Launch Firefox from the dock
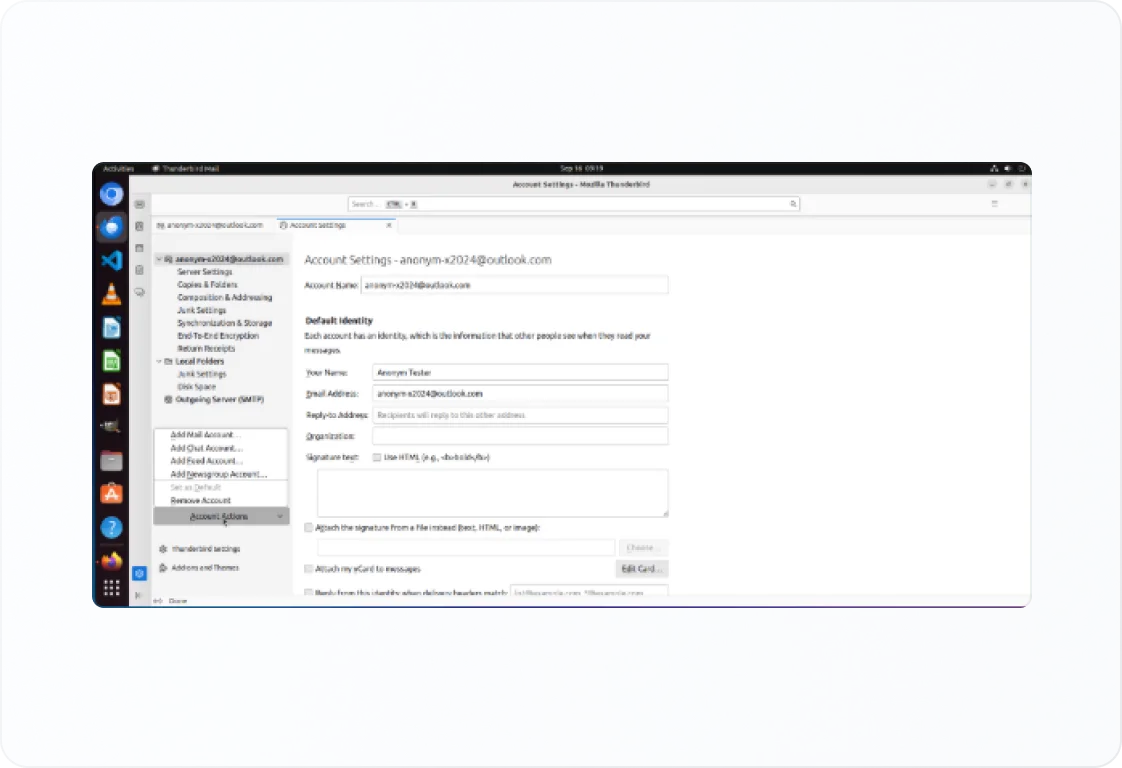 click(111, 560)
